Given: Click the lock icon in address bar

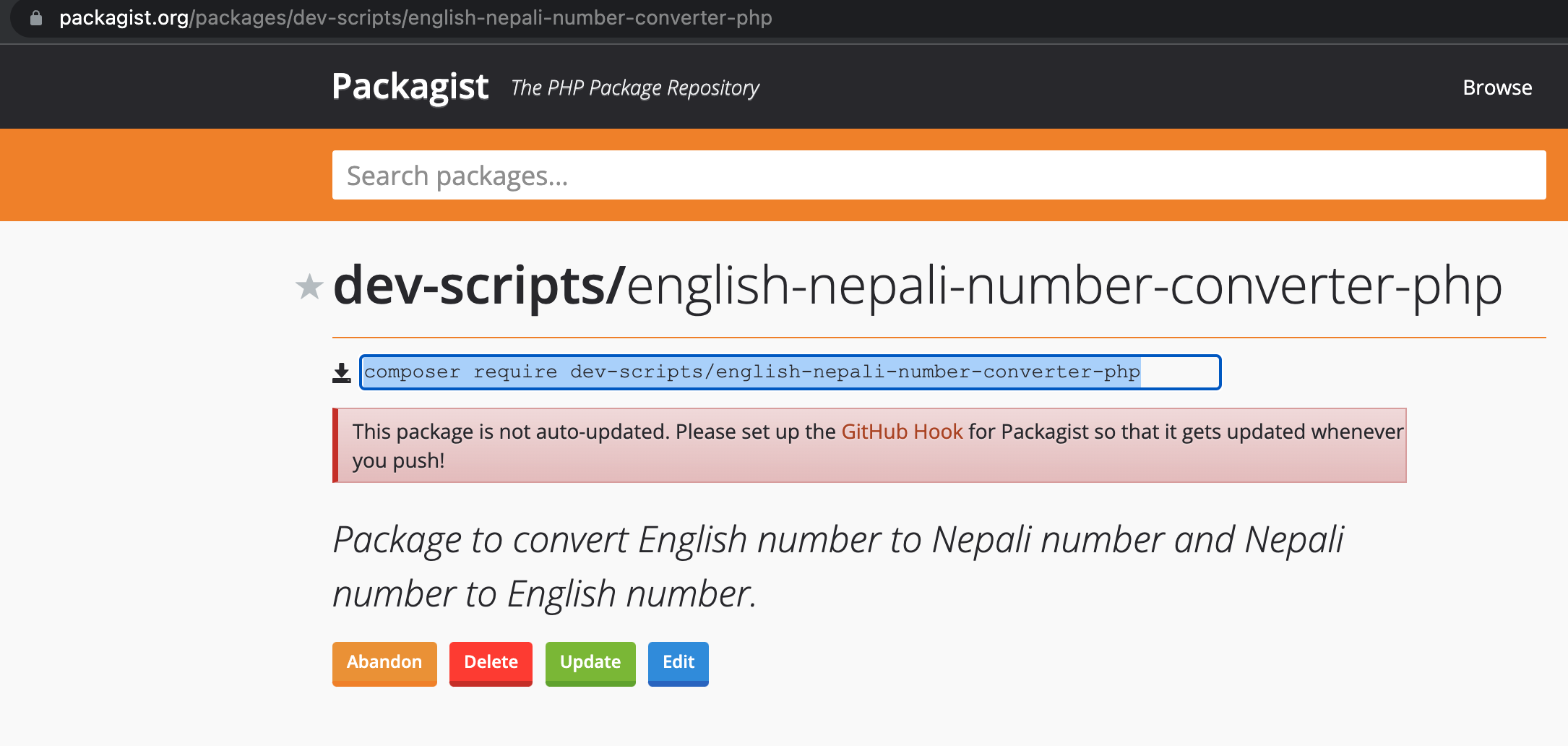Looking at the screenshot, I should click(x=35, y=18).
